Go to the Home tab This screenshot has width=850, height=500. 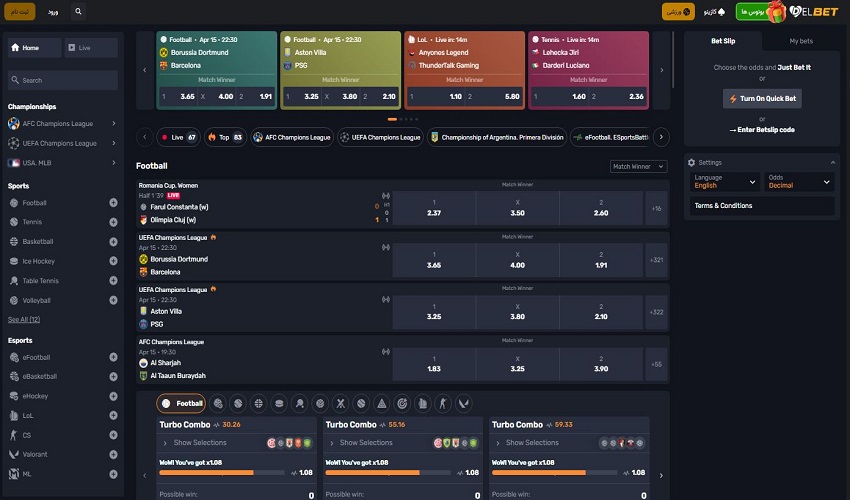click(34, 48)
